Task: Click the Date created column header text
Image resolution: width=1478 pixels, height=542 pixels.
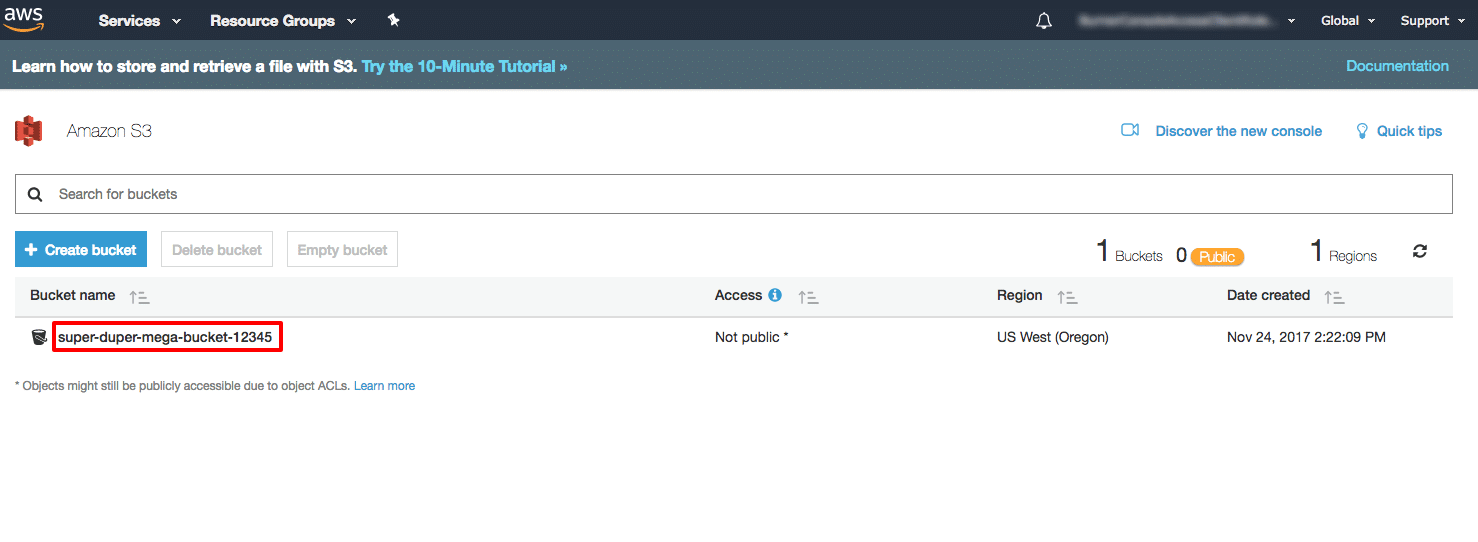Action: click(1268, 295)
